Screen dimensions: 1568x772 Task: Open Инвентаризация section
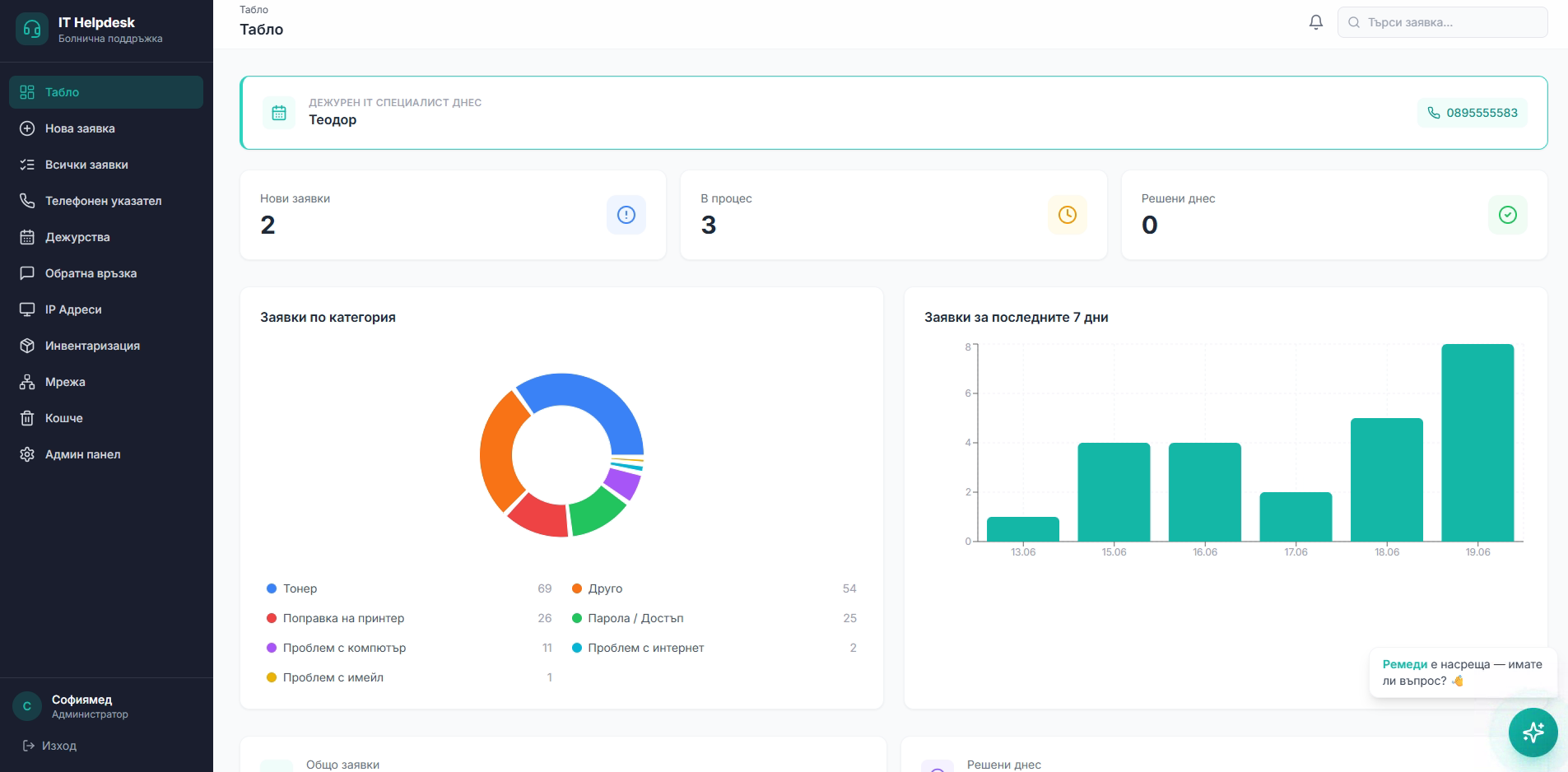[x=106, y=346]
